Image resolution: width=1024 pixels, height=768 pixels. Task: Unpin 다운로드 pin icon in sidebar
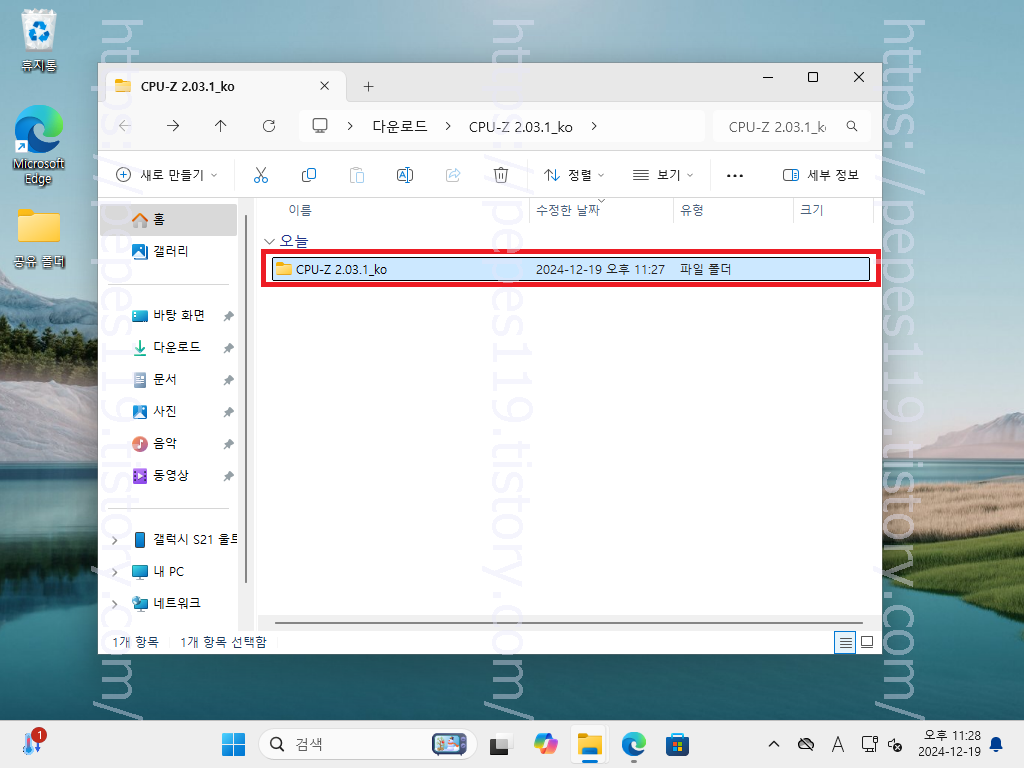229,348
